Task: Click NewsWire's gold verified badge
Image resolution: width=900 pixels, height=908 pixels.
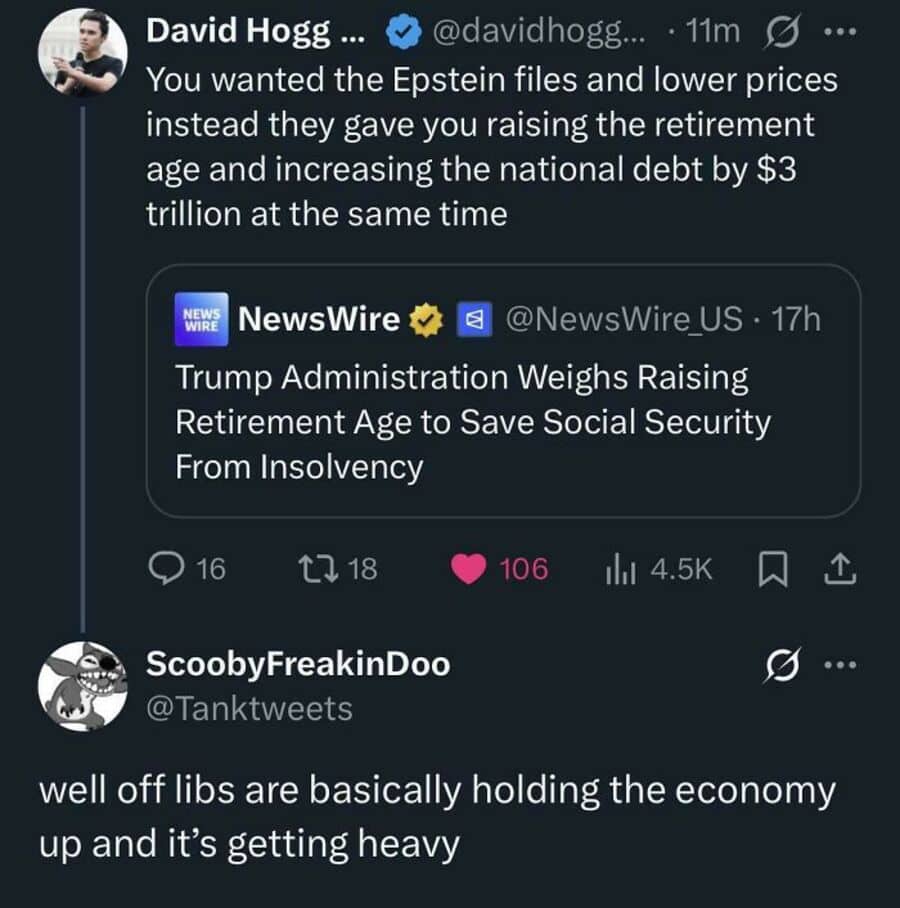Action: click(x=428, y=319)
